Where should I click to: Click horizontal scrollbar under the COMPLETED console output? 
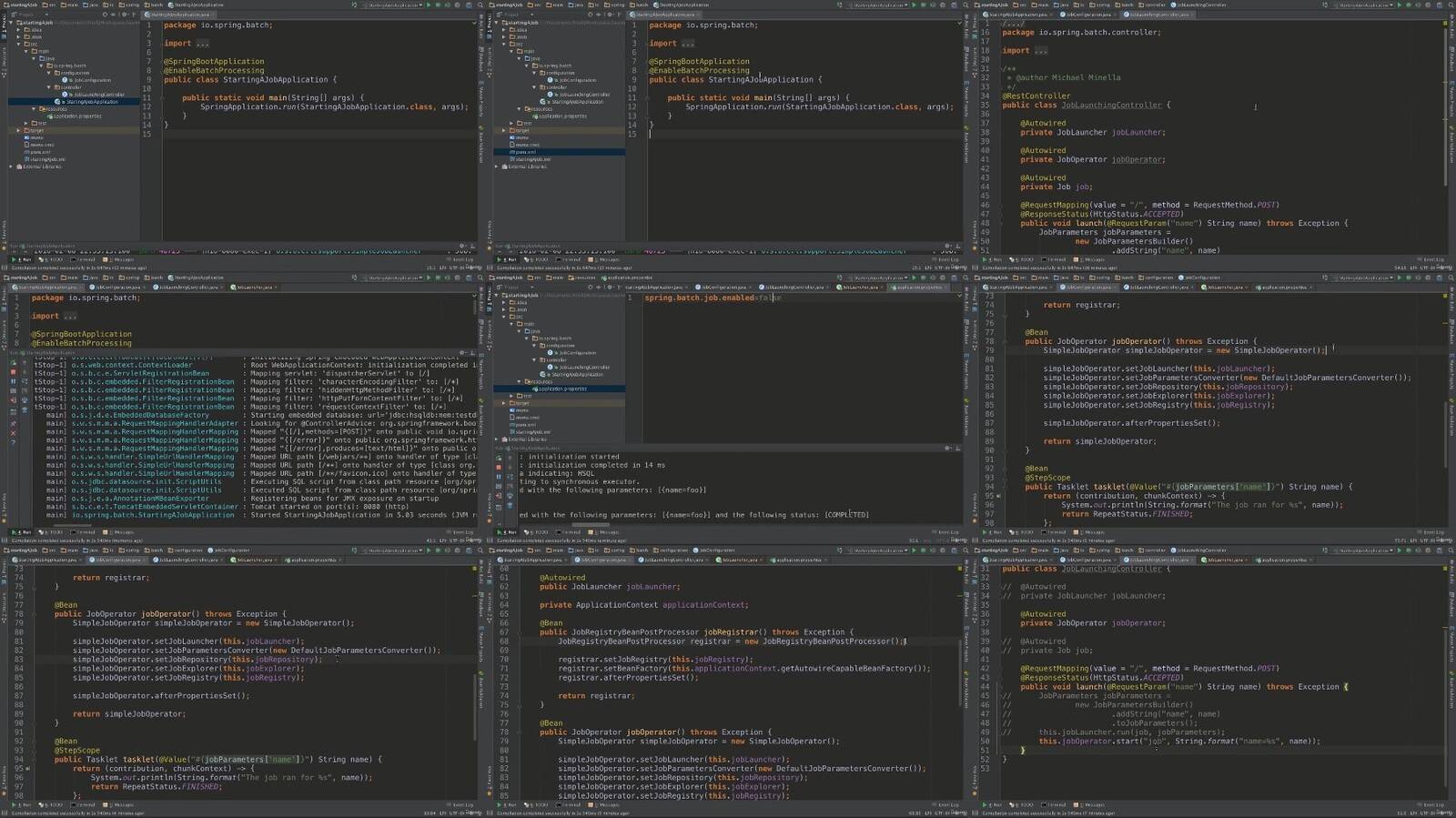591,525
